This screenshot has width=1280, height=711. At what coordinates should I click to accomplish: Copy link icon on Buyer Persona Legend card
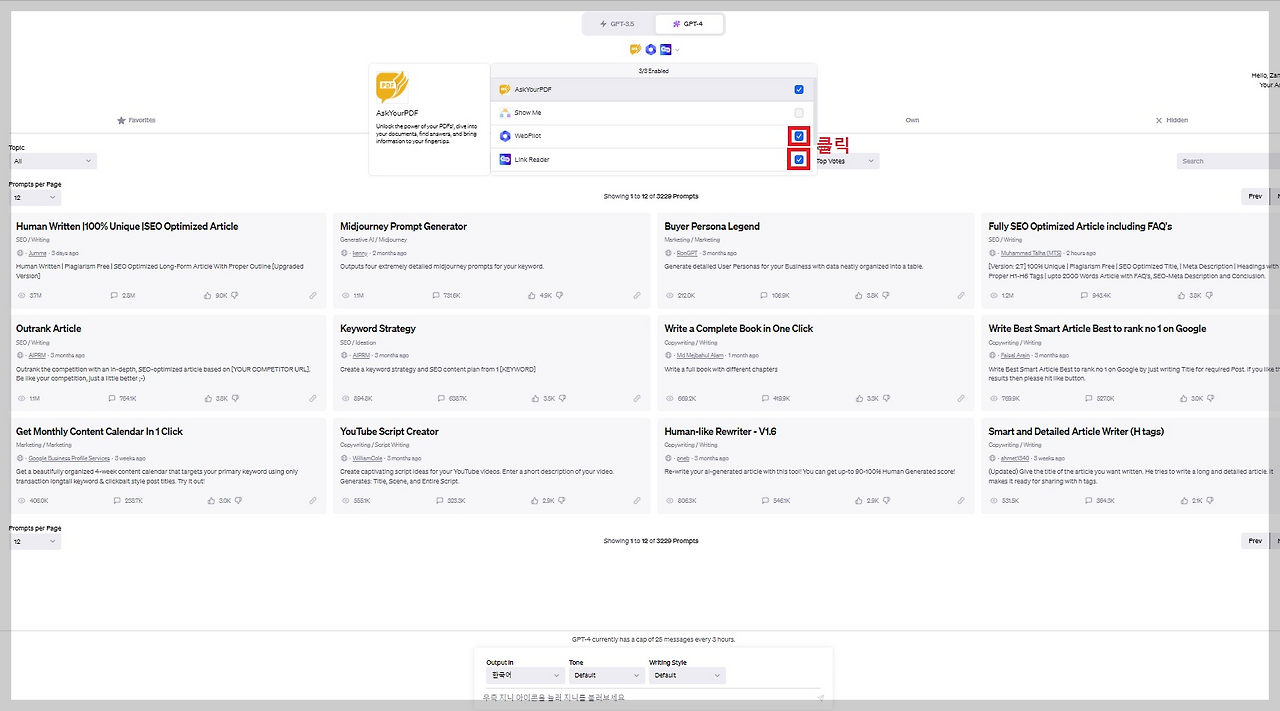click(961, 296)
